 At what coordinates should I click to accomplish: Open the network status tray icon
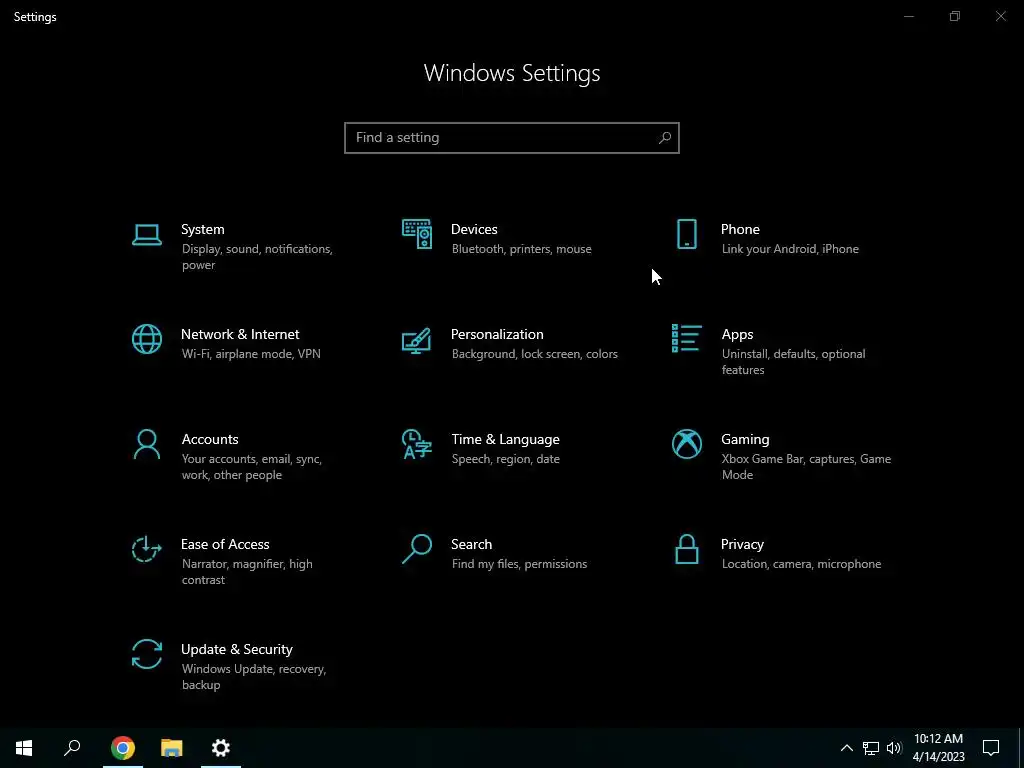point(871,748)
